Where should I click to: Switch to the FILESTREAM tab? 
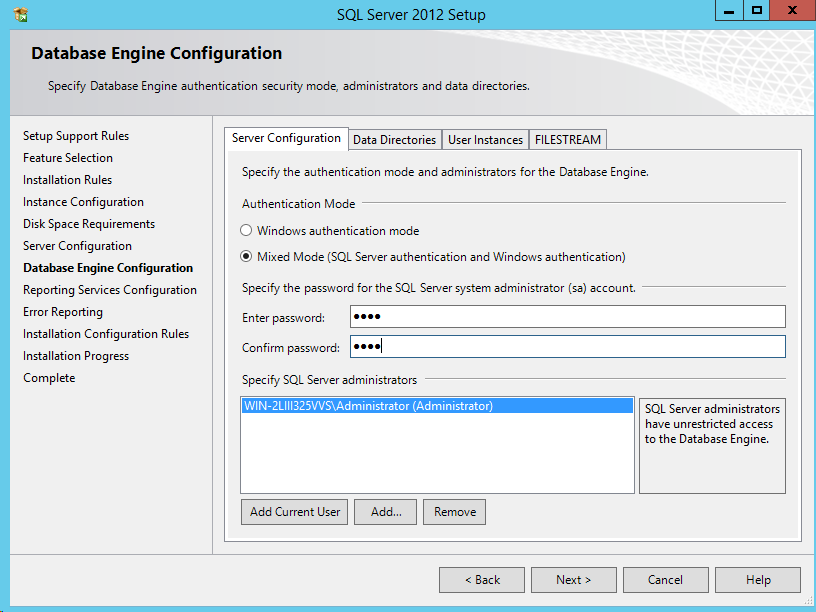(x=567, y=140)
